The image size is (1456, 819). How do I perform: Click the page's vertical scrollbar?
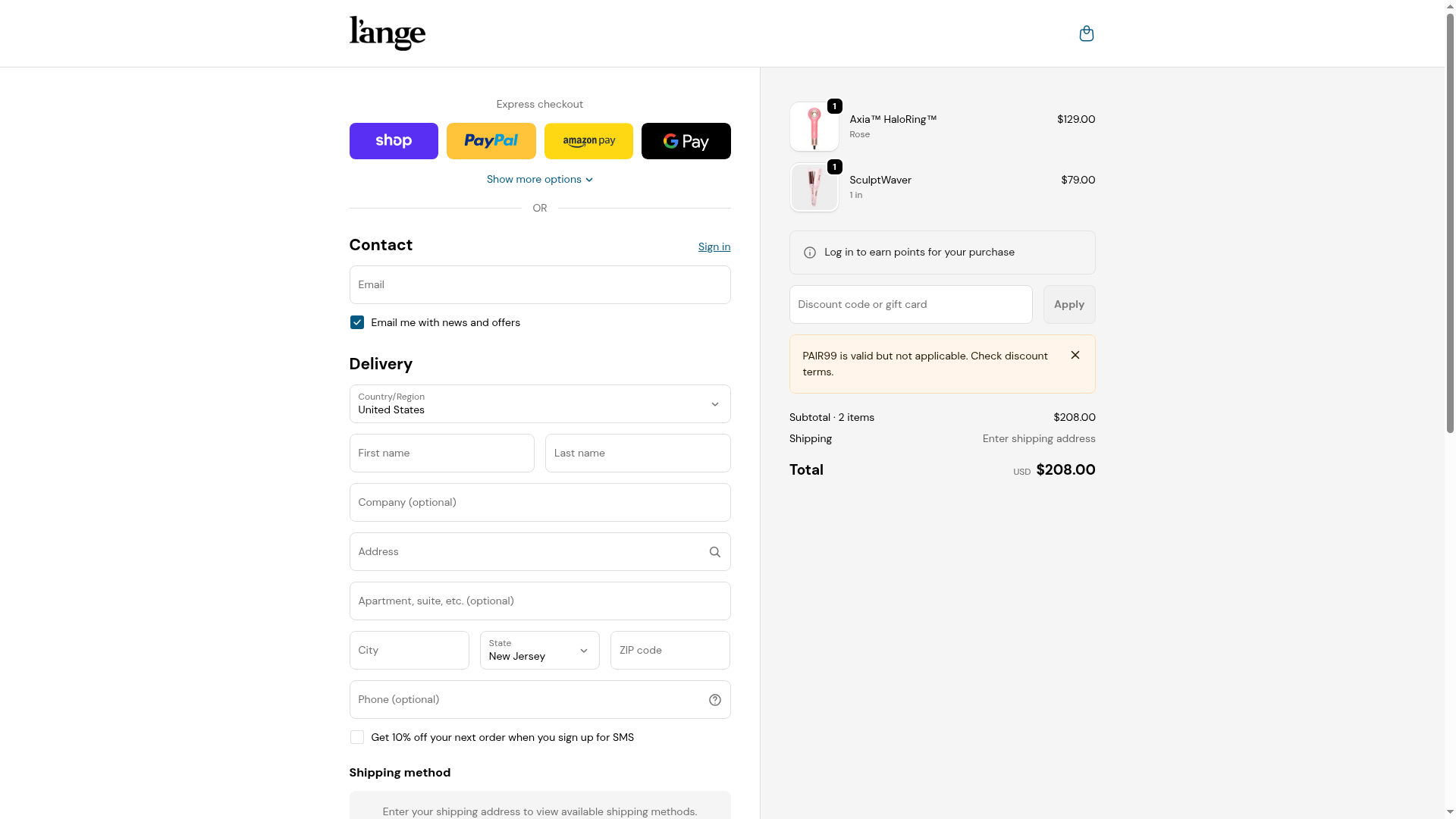tap(1450, 227)
